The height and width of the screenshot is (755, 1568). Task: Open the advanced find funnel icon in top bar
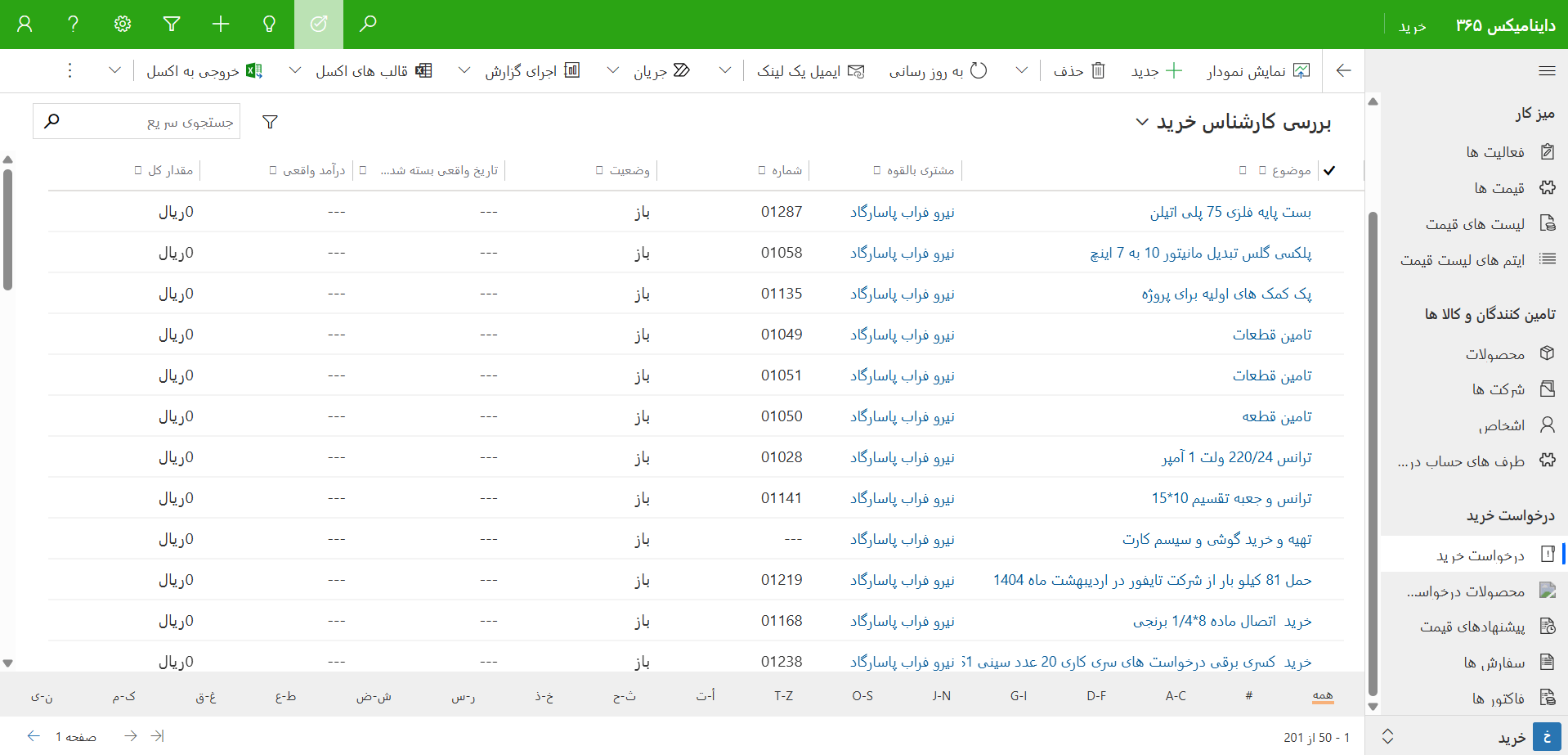tap(172, 24)
